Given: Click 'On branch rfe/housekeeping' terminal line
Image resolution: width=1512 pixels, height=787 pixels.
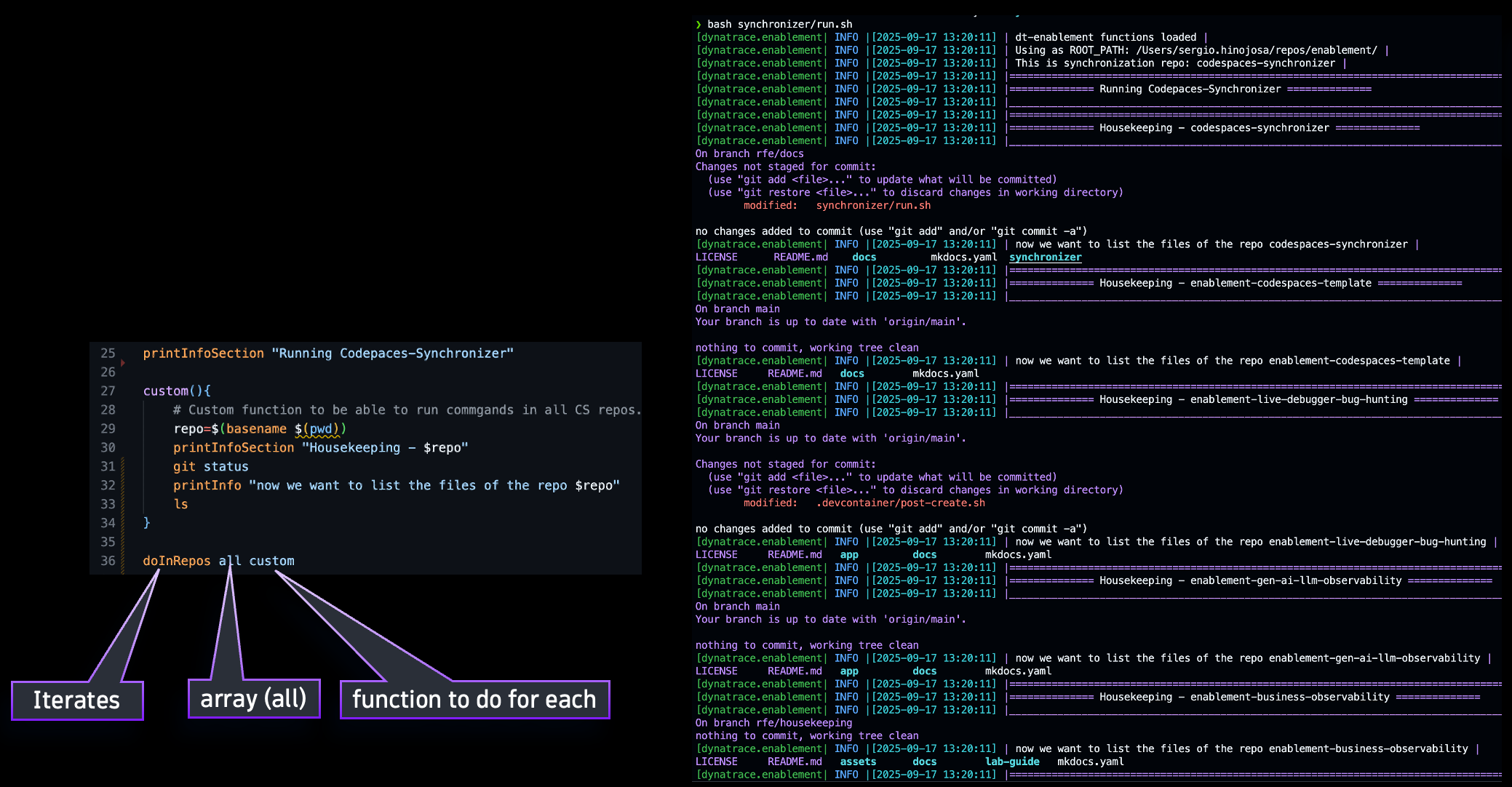Looking at the screenshot, I should pos(773,723).
